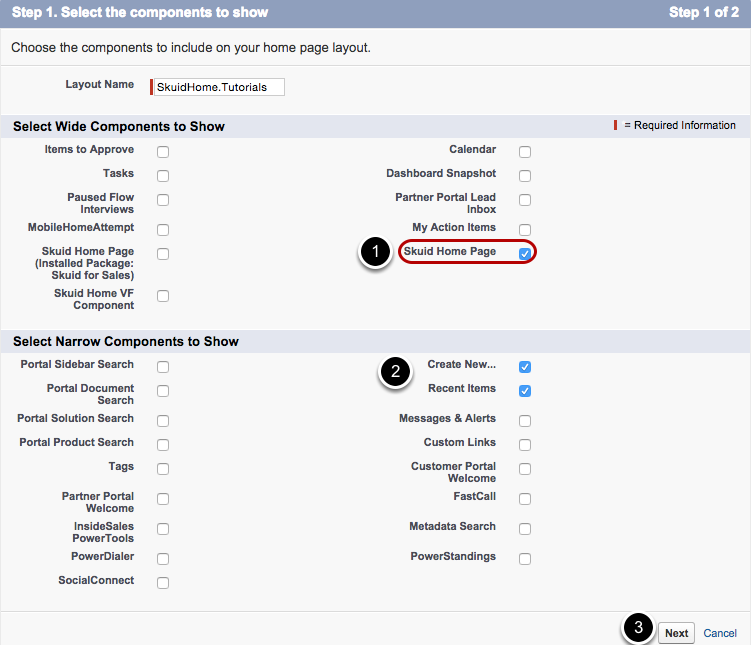
Task: Check the Portal Sidebar Search checkbox
Action: click(163, 367)
